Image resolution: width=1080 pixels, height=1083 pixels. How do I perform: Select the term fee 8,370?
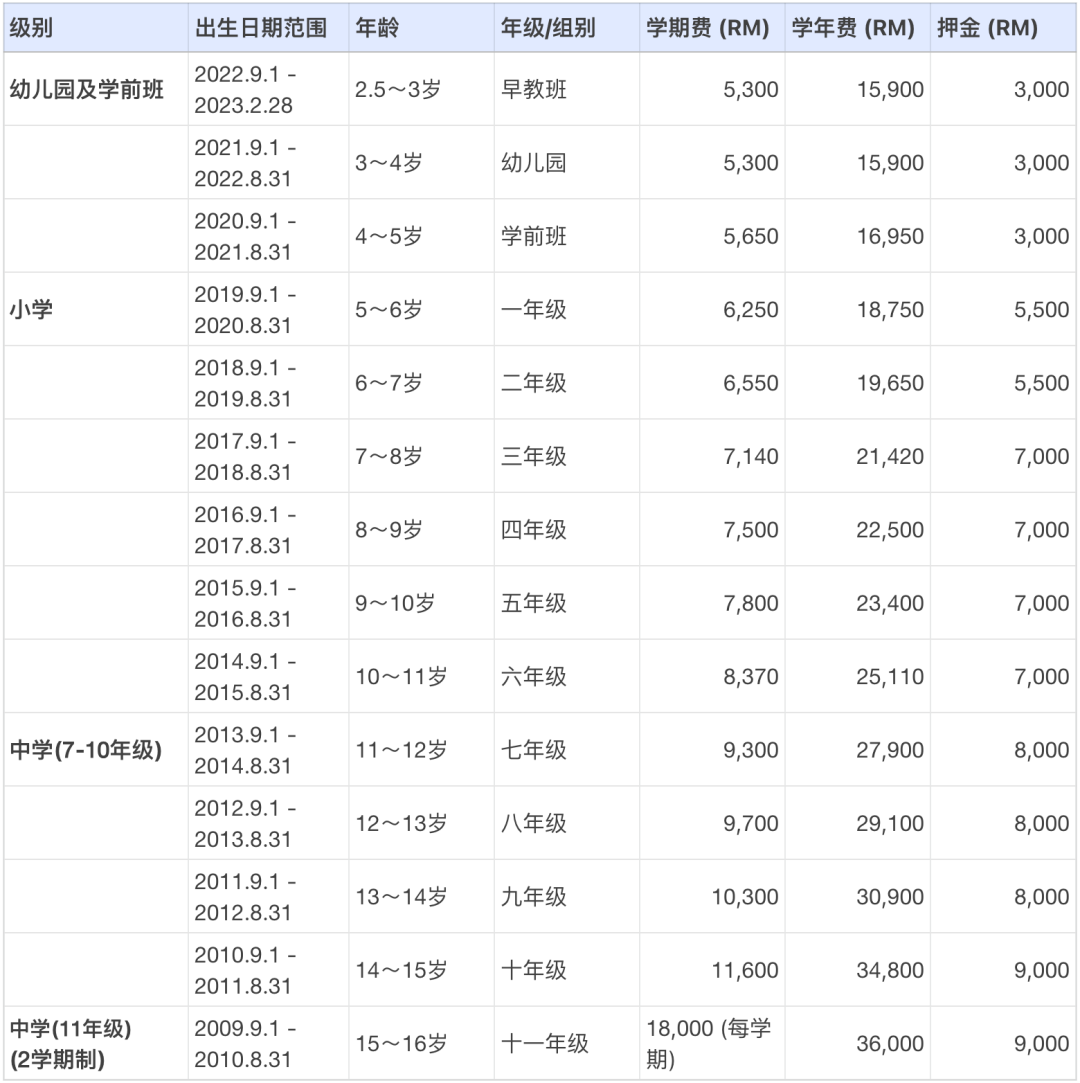coord(712,677)
